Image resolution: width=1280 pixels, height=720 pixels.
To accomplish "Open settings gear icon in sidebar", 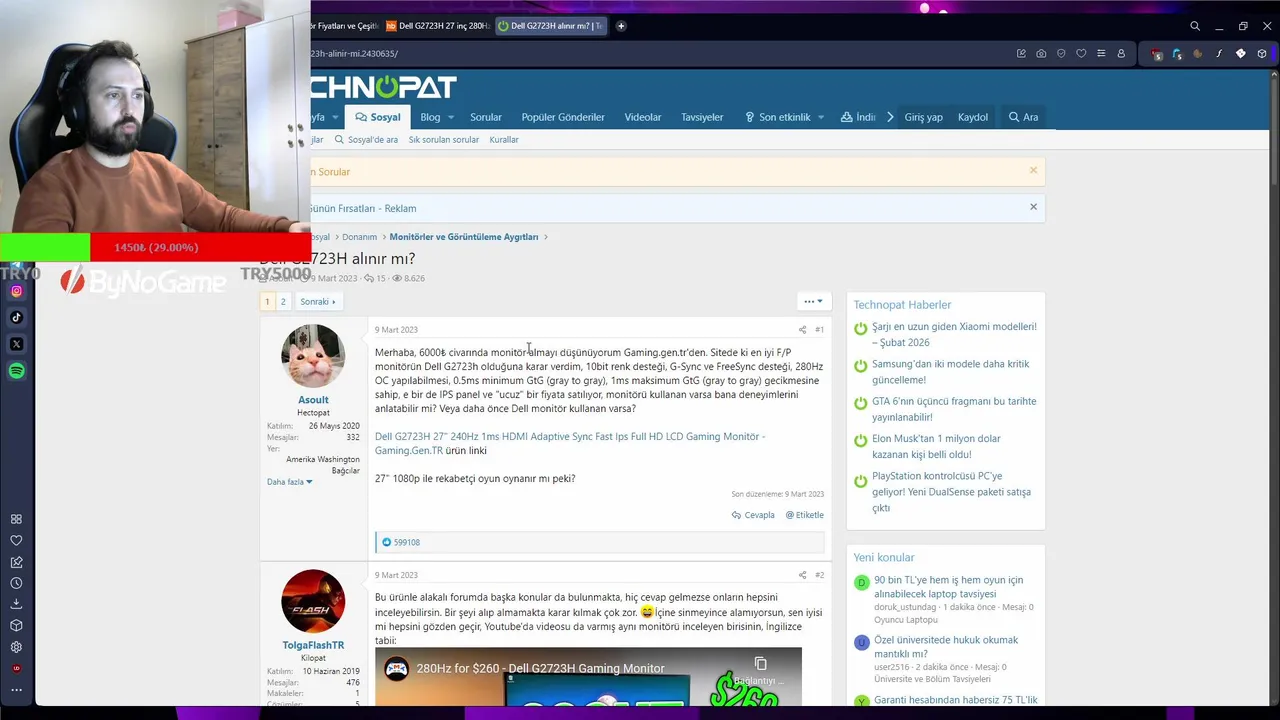I will click(16, 647).
